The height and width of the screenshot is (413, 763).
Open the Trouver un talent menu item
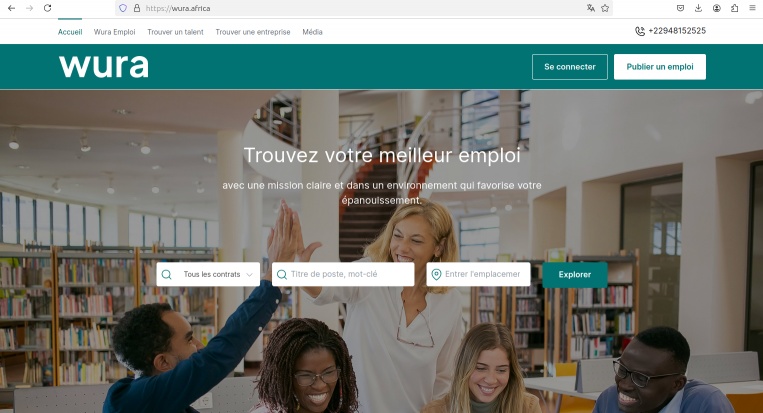[x=175, y=32]
